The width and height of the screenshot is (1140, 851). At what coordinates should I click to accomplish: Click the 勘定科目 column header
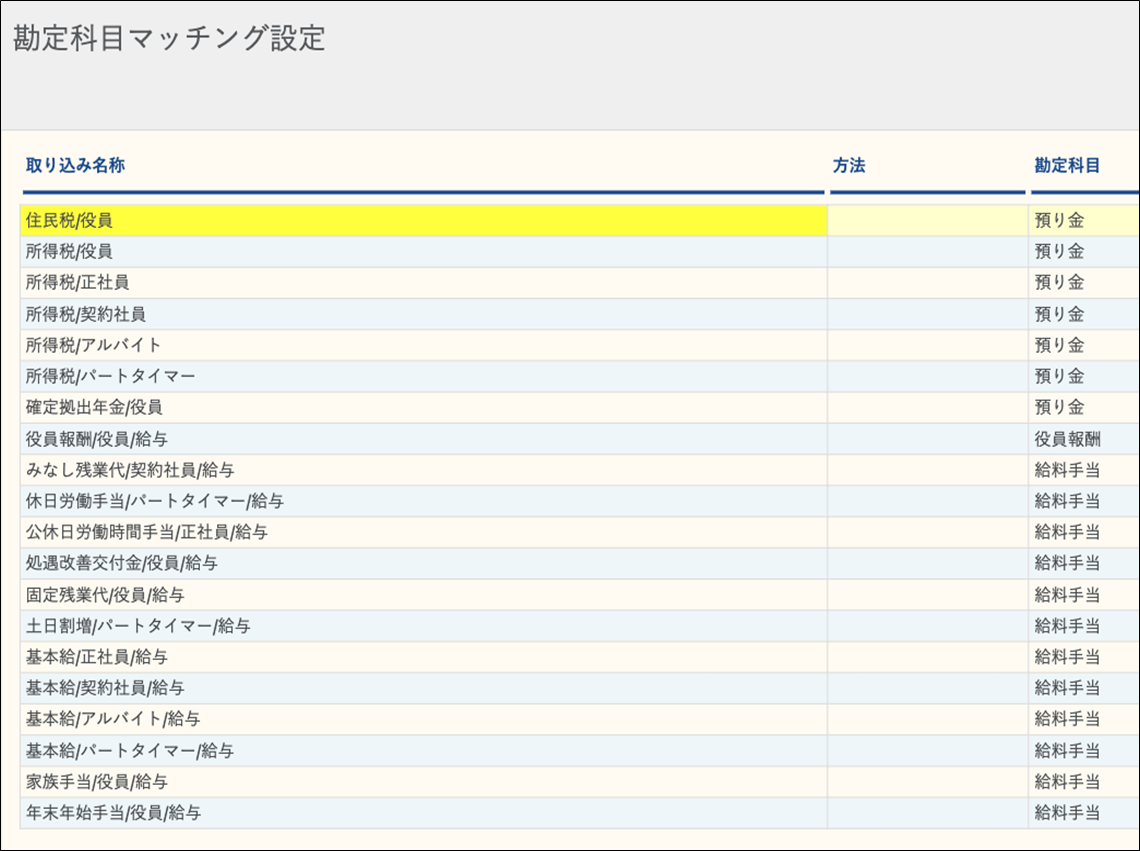pyautogui.click(x=1067, y=166)
